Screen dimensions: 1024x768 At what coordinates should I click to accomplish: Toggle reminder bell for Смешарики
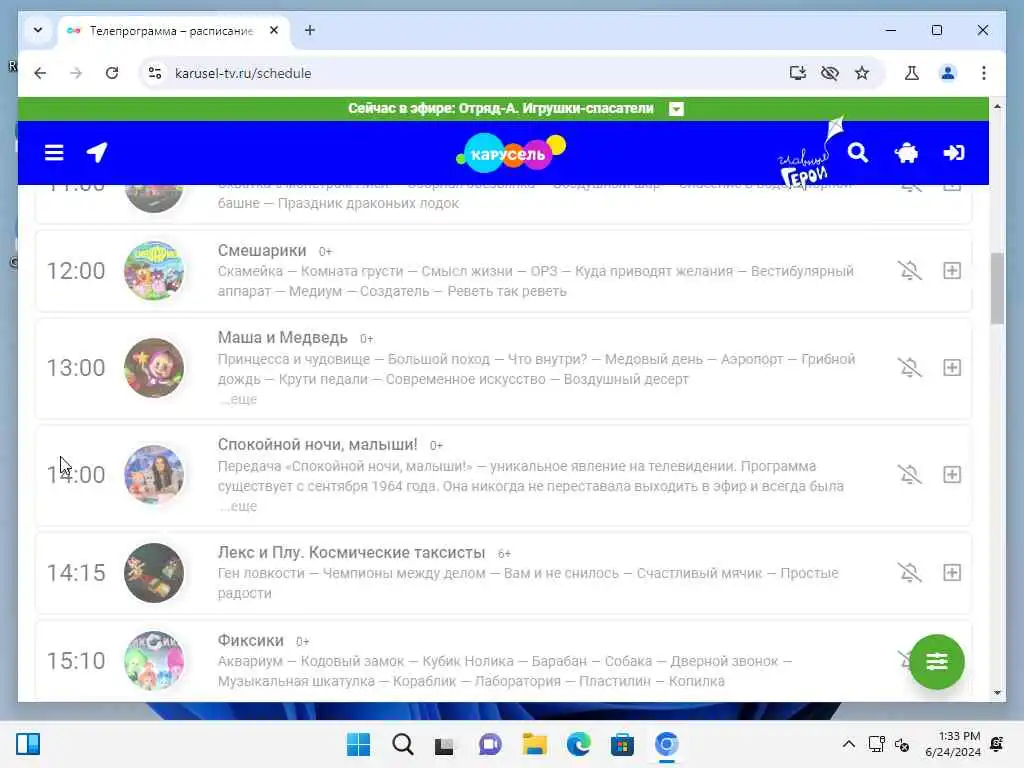tap(910, 270)
